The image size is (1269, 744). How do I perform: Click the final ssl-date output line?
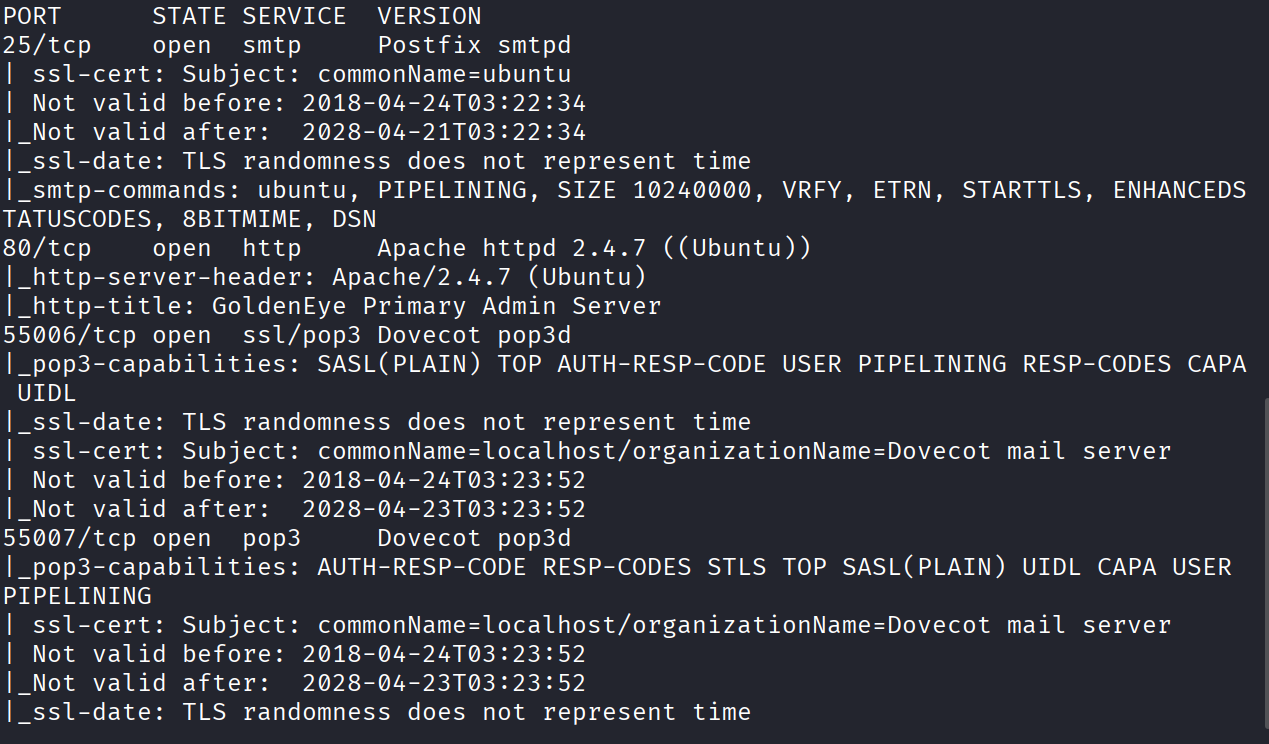(377, 712)
